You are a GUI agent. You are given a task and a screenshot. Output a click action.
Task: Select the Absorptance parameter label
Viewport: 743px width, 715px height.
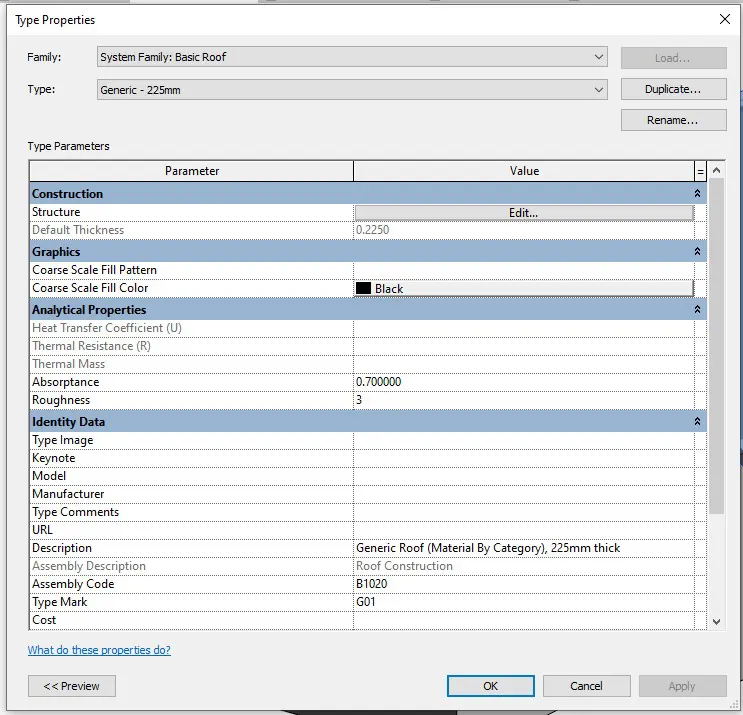(65, 382)
